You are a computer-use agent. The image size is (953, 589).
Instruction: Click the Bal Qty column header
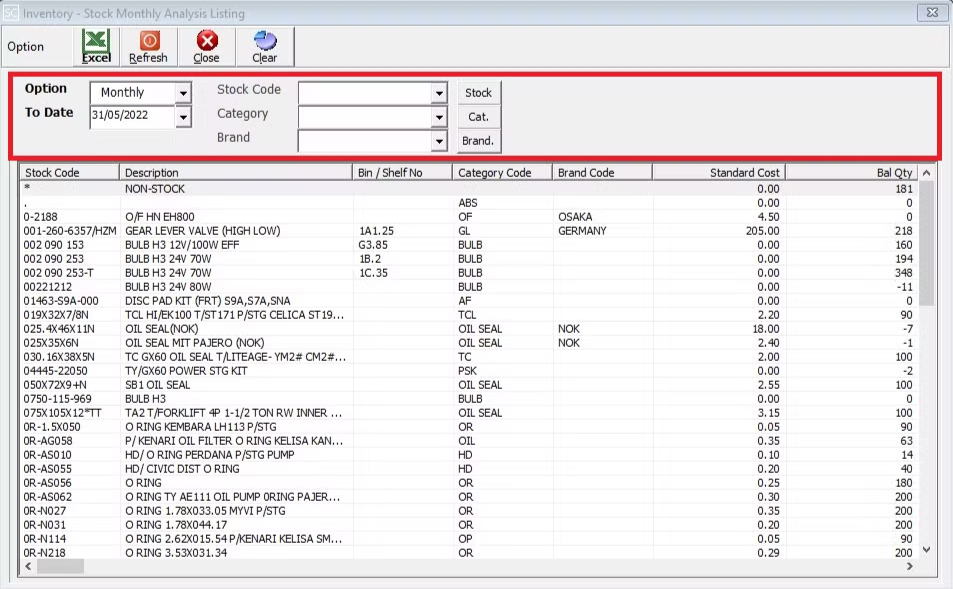point(852,173)
